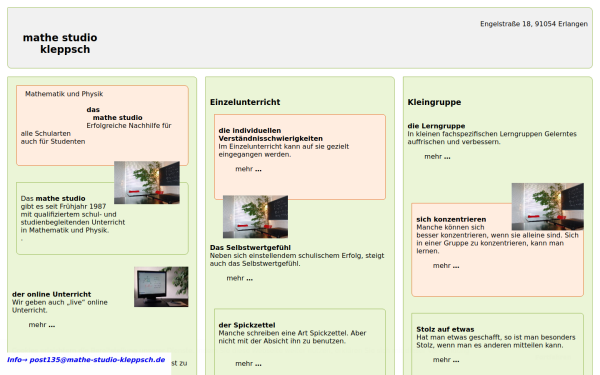The height and width of the screenshot is (375, 600).
Task: Click the 'die Lerngruppe' heading
Action: coord(436,126)
